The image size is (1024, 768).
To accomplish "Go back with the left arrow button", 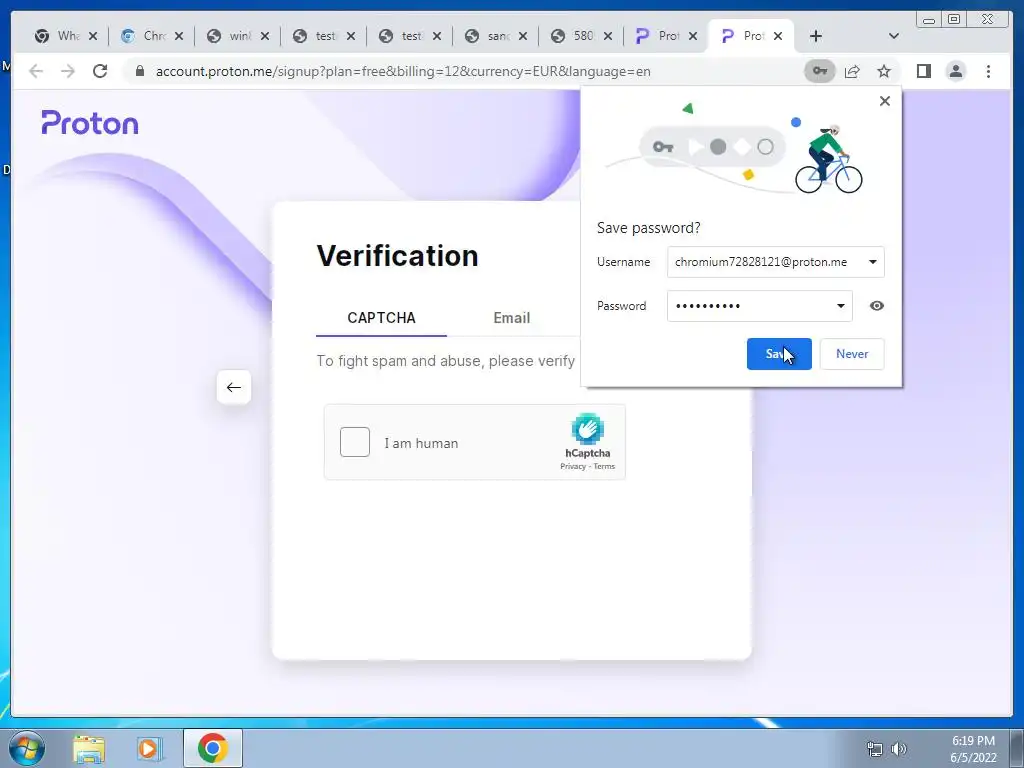I will click(x=234, y=387).
